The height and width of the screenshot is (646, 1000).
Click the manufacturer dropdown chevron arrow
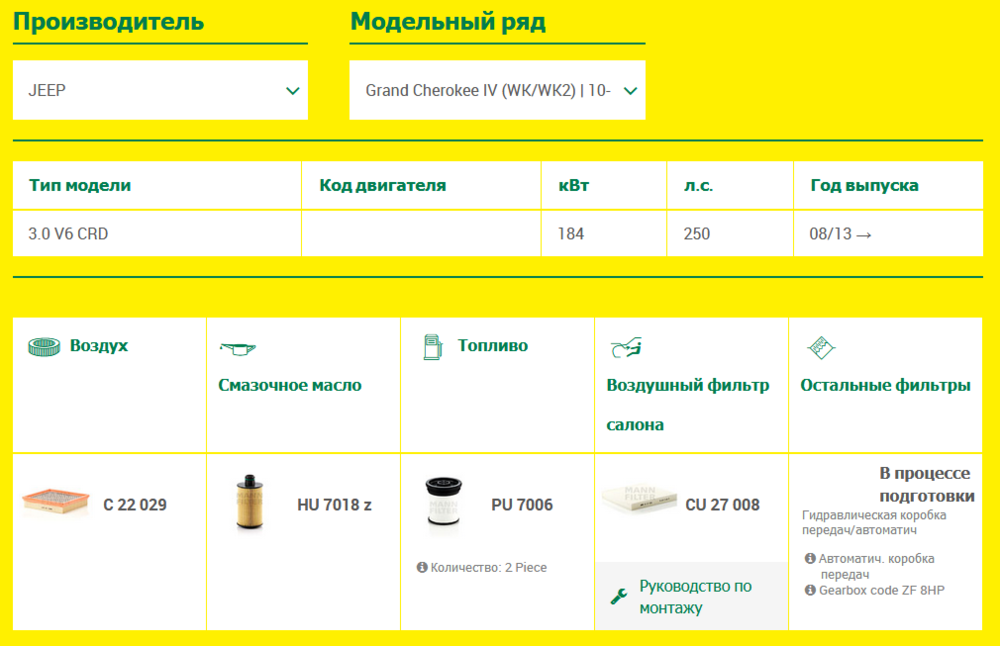pyautogui.click(x=292, y=91)
